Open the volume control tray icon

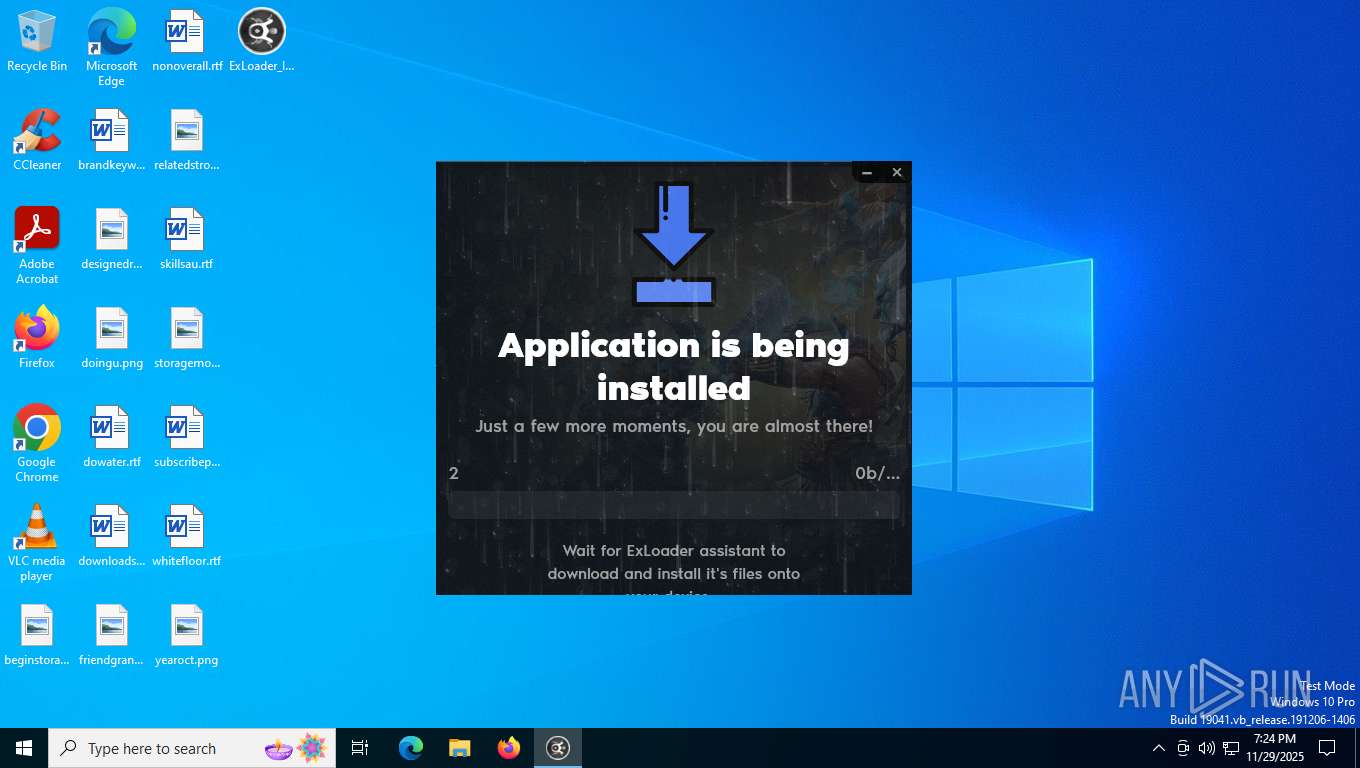pyautogui.click(x=1207, y=748)
